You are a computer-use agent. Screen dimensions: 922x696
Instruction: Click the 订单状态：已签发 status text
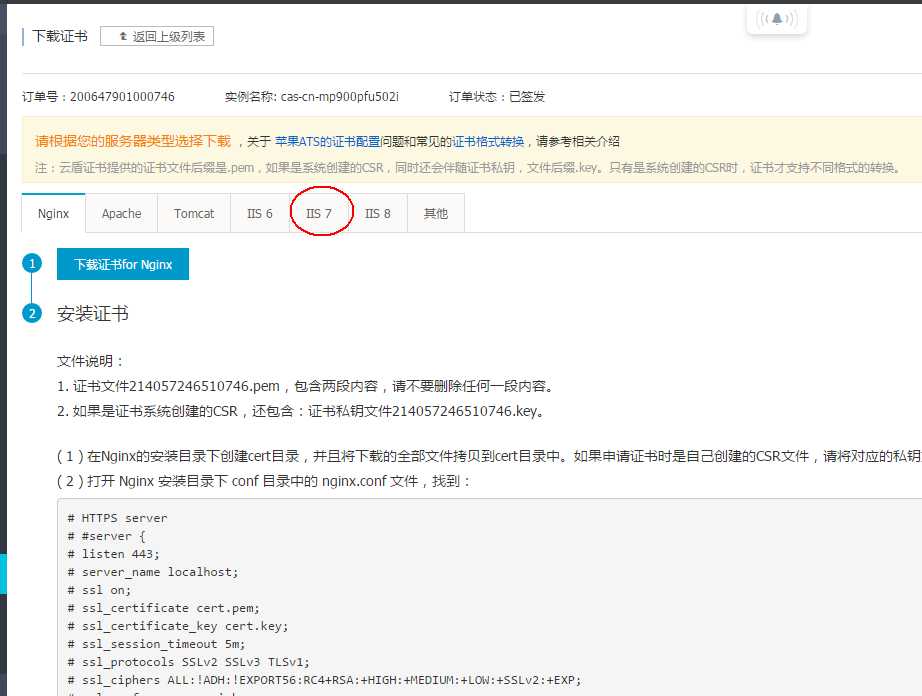[497, 96]
